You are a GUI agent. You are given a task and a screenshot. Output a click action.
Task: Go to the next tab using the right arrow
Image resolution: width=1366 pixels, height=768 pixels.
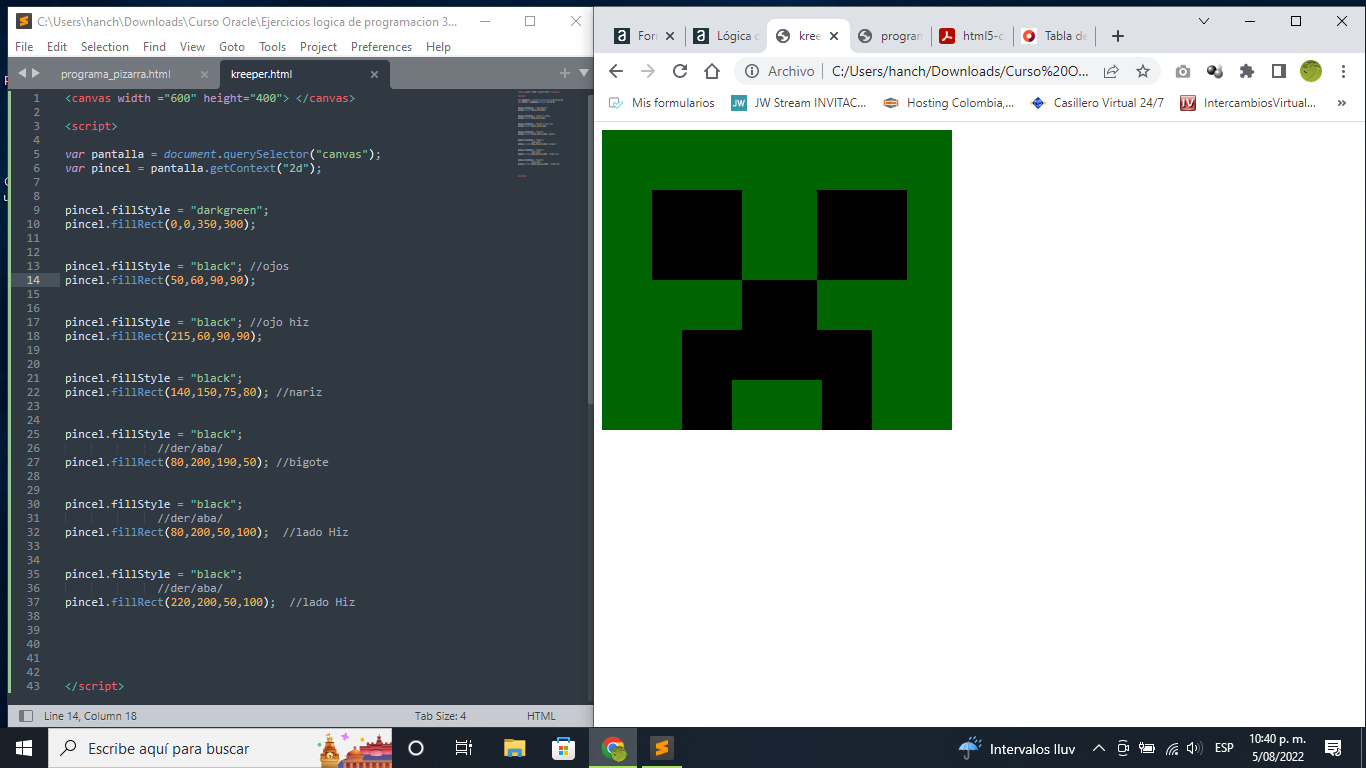click(37, 73)
